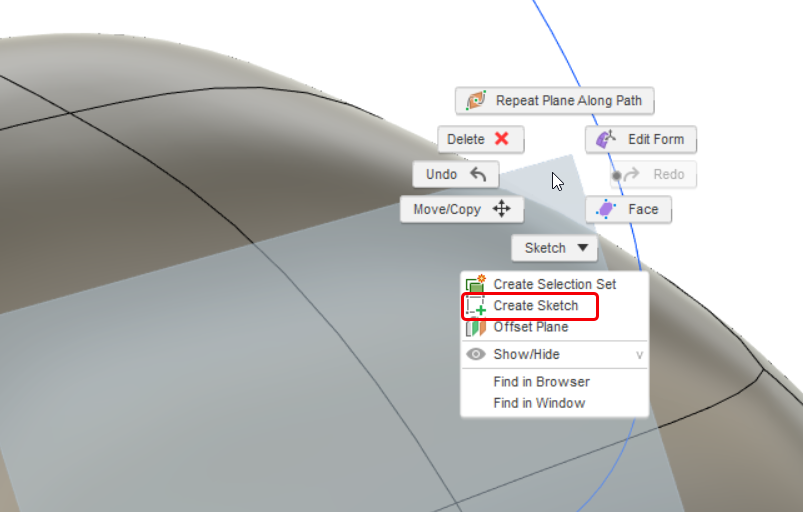Click the red X delete icon
The image size is (803, 512).
[x=502, y=139]
